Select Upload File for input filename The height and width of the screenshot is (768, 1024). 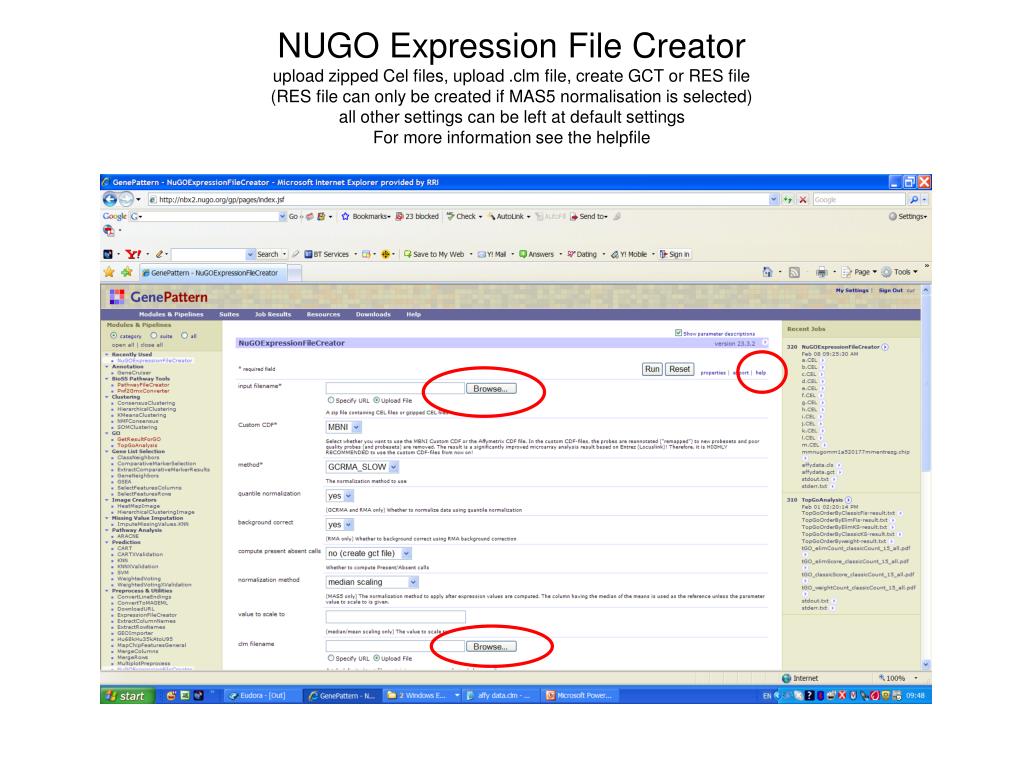point(376,400)
